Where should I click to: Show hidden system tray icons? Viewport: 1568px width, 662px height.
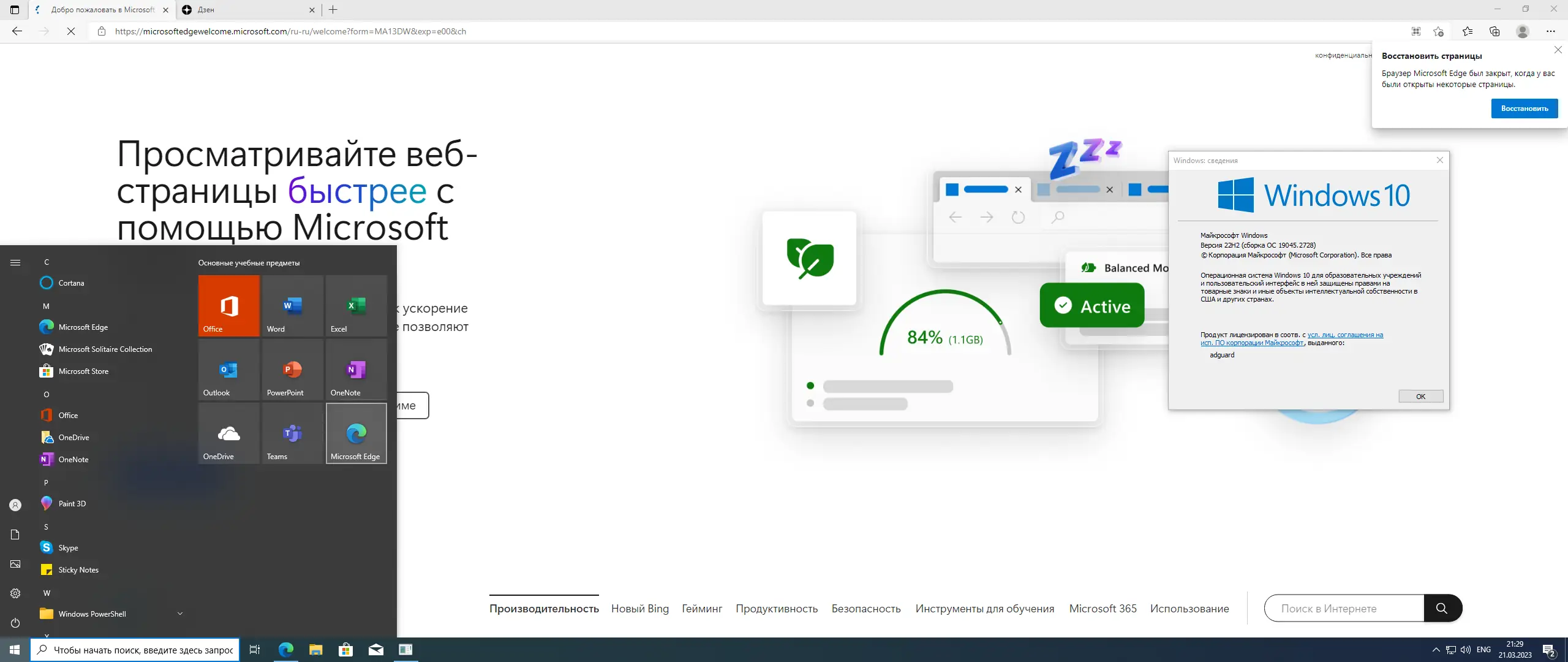click(1436, 650)
